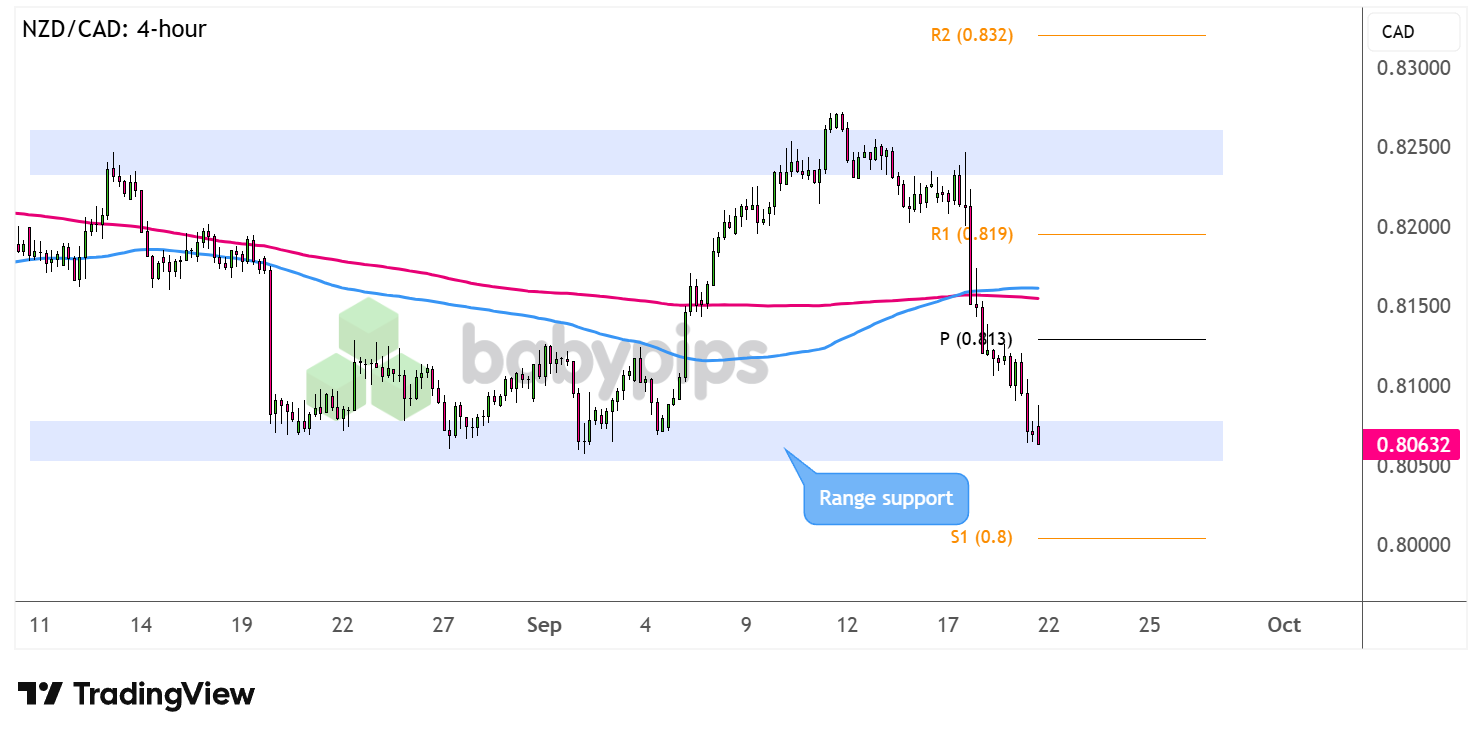This screenshot has width=1482, height=739.
Task: Click the Sep date on the time axis
Action: pos(544,626)
